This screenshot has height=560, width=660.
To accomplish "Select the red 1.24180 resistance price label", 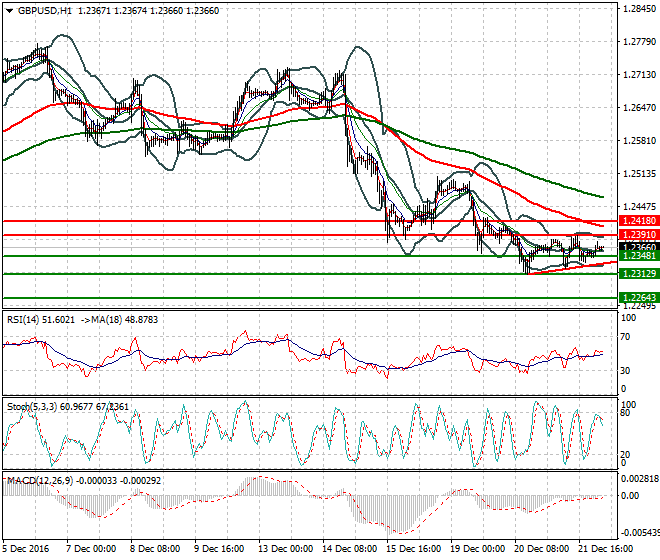I will click(x=639, y=221).
